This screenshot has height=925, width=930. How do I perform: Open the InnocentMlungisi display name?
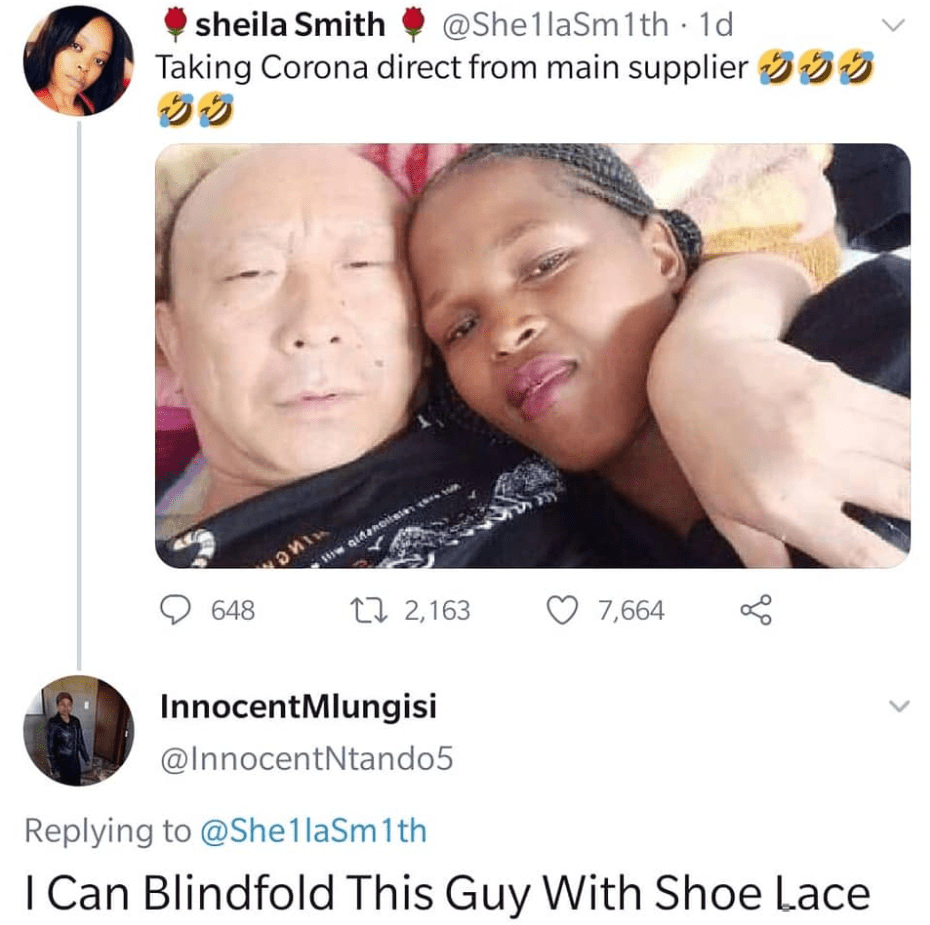(x=298, y=708)
